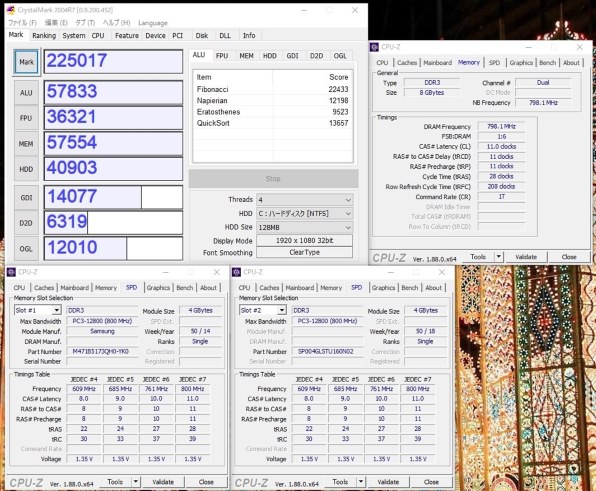Switch to the System tab in CrystalMark
The image size is (596, 491).
[74, 35]
